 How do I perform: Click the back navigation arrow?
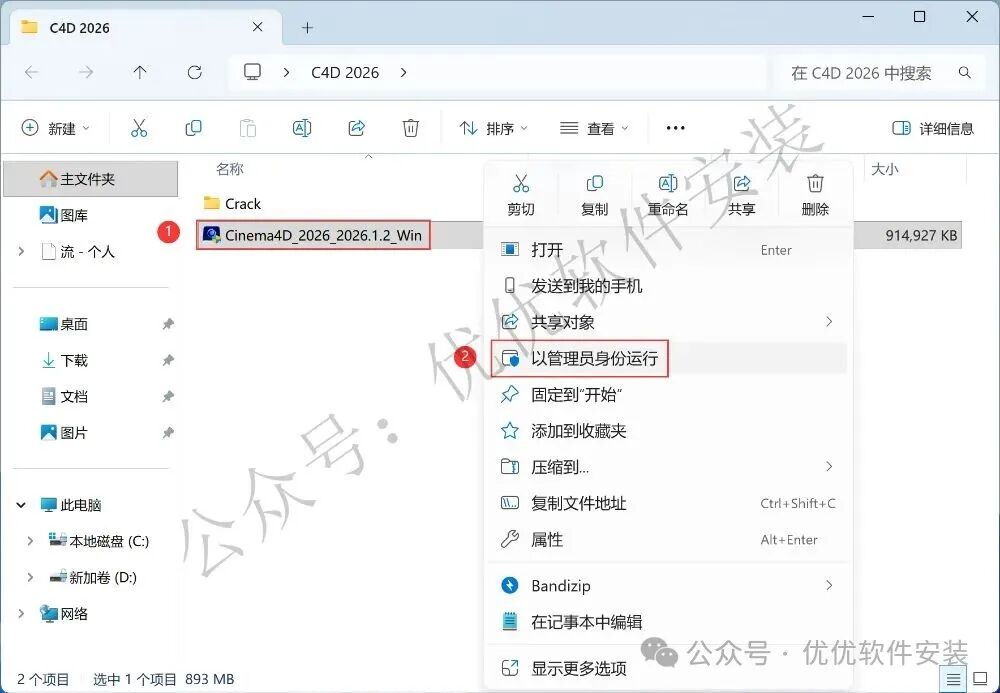coord(31,73)
